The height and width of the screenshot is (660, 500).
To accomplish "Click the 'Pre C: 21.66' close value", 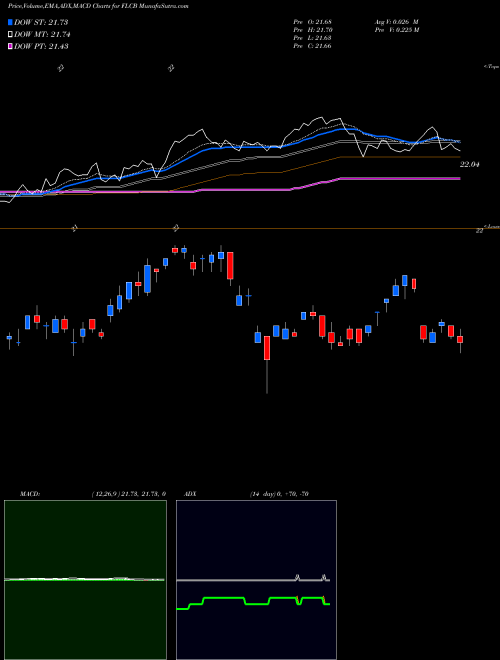I will [312, 46].
